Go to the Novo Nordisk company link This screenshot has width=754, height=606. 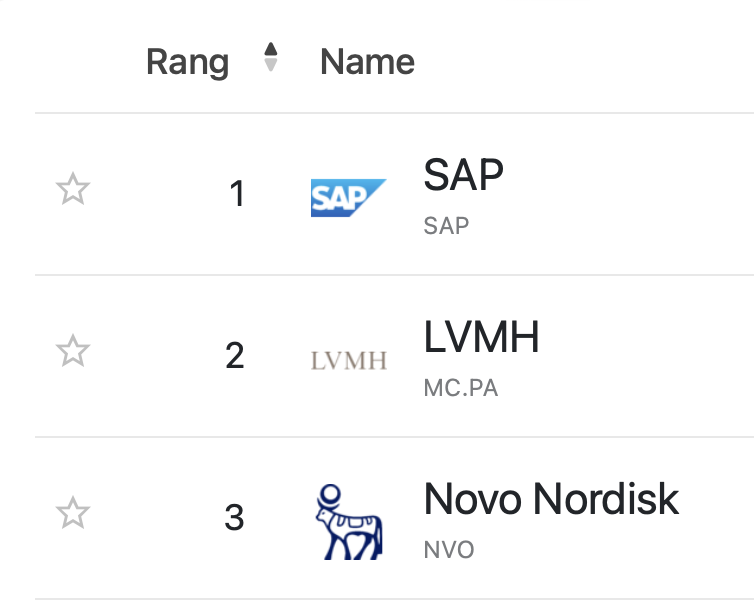click(551, 499)
